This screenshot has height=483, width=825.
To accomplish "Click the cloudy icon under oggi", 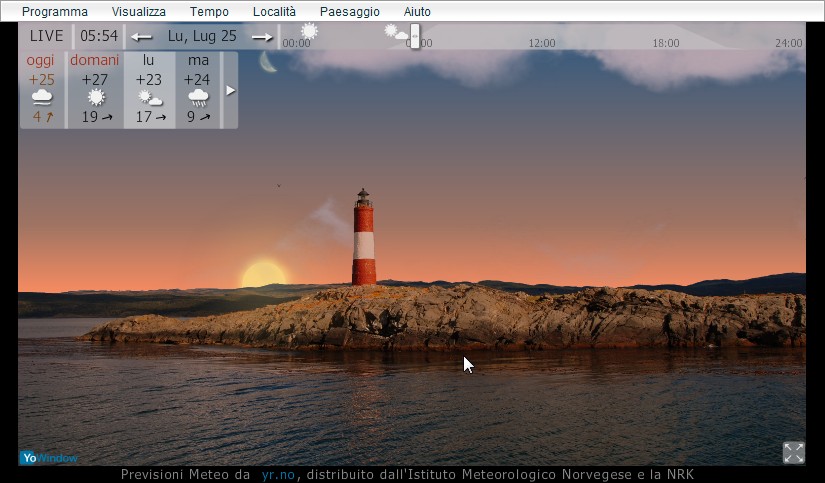I will coord(42,97).
